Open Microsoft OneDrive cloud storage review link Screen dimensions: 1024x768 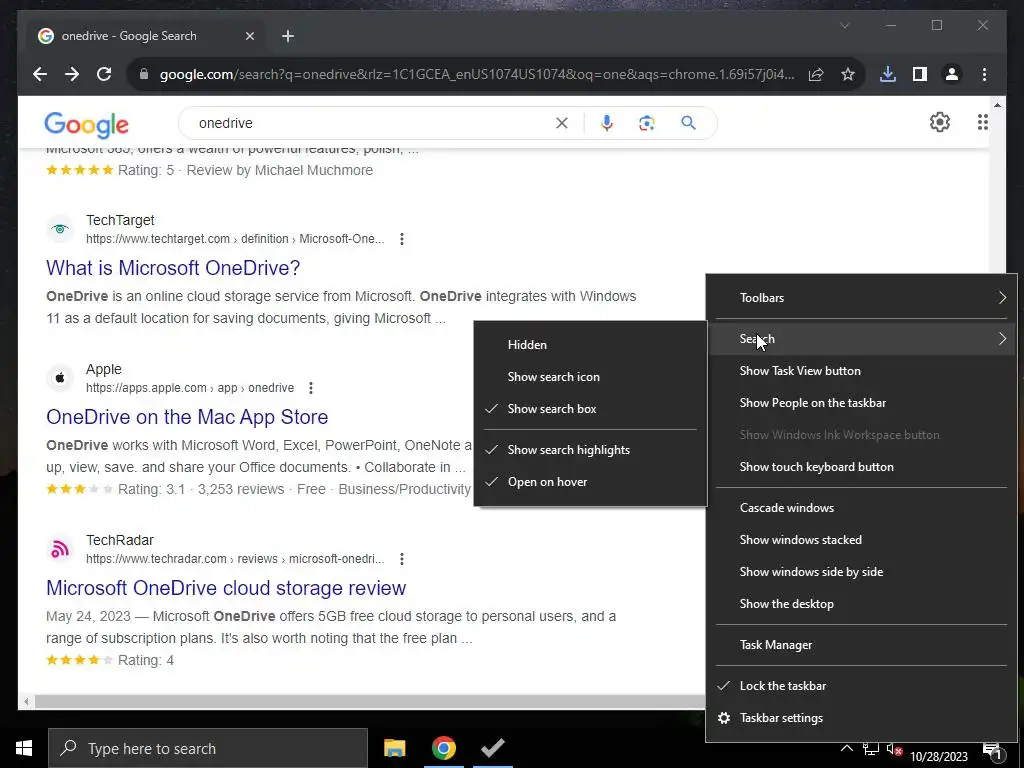point(226,588)
